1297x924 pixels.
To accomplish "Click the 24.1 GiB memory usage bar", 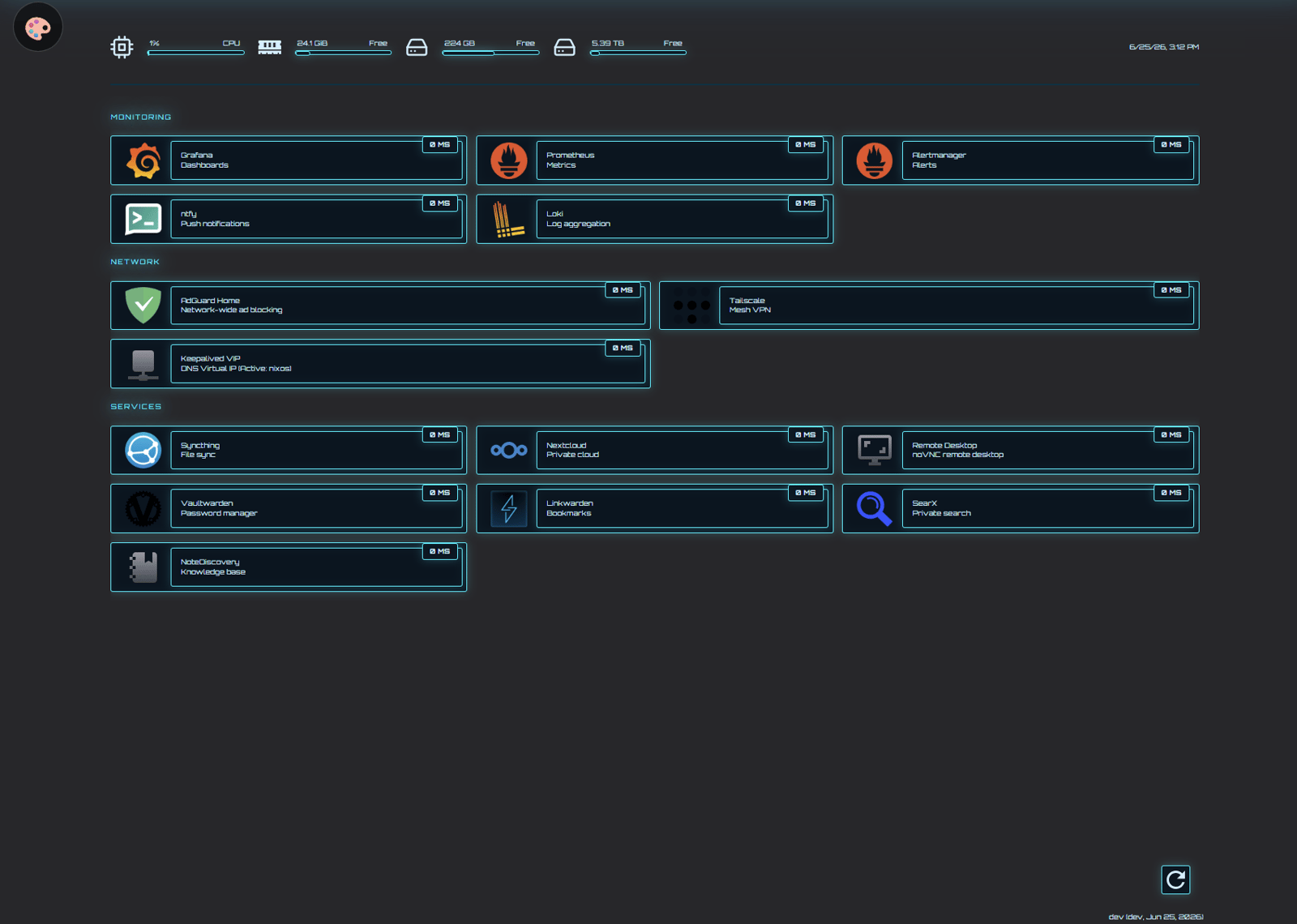I will [343, 53].
